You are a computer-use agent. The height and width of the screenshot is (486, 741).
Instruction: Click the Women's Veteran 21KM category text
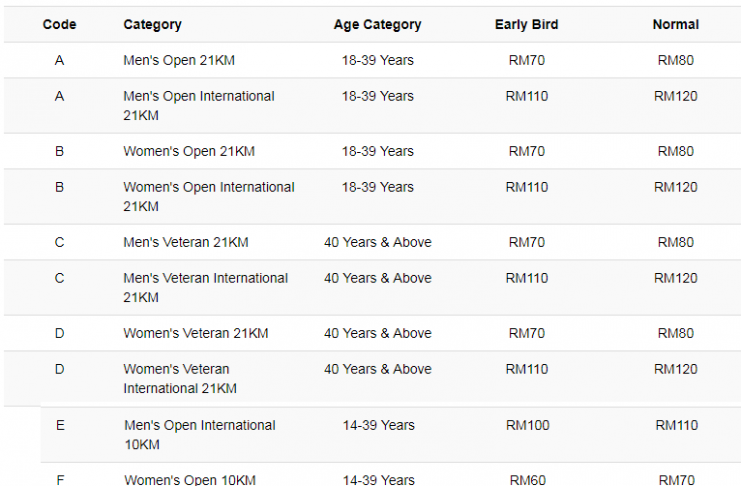[196, 333]
